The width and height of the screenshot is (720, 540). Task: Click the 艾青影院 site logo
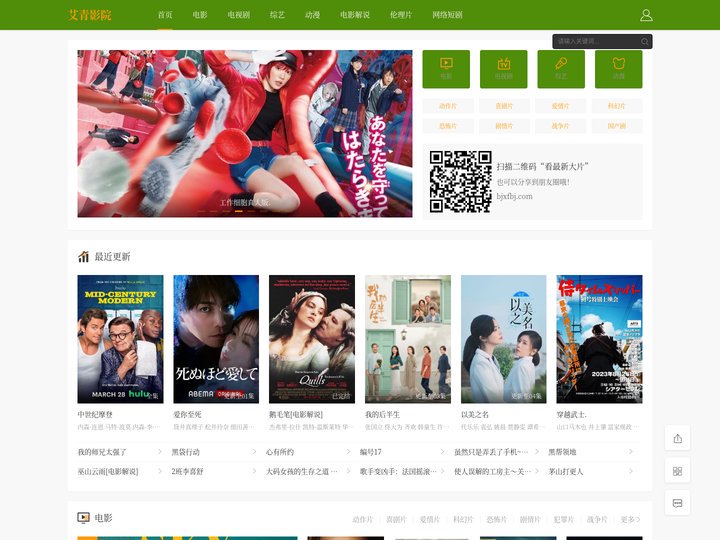[x=90, y=15]
